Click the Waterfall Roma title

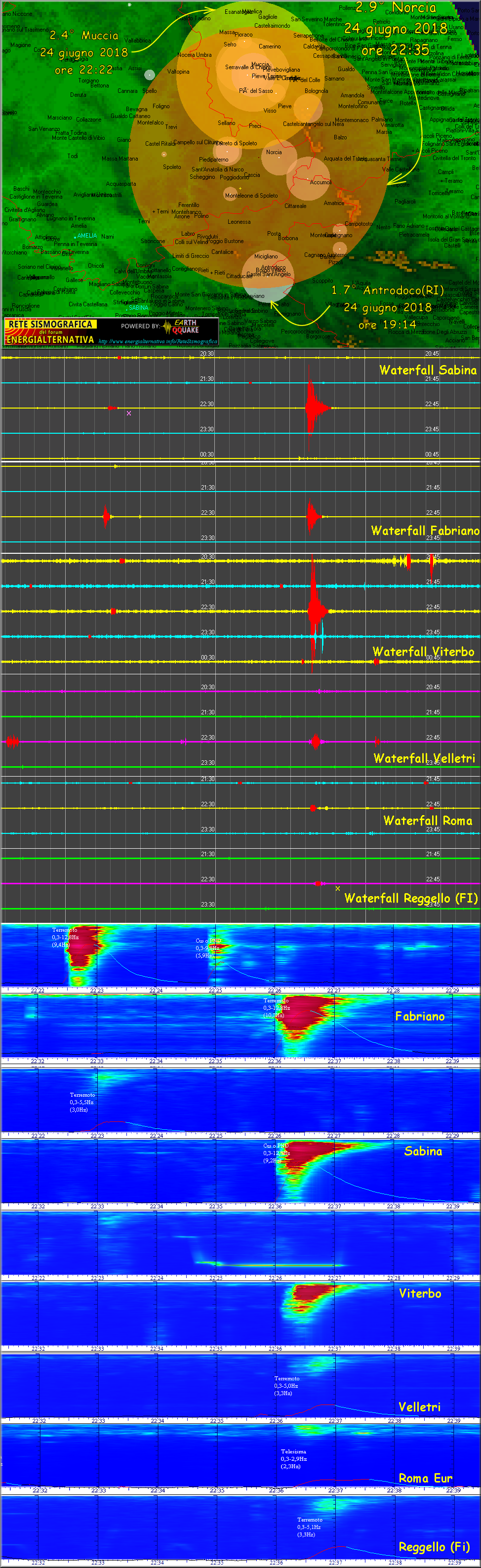pyautogui.click(x=428, y=821)
